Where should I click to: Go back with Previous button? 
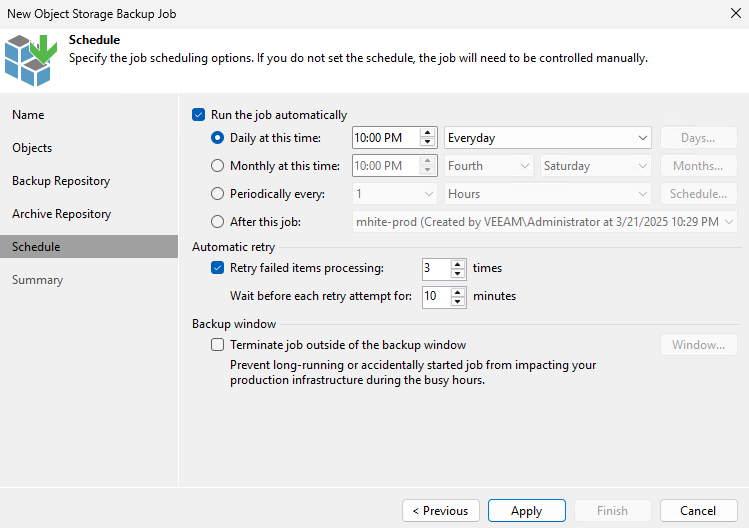pos(440,511)
